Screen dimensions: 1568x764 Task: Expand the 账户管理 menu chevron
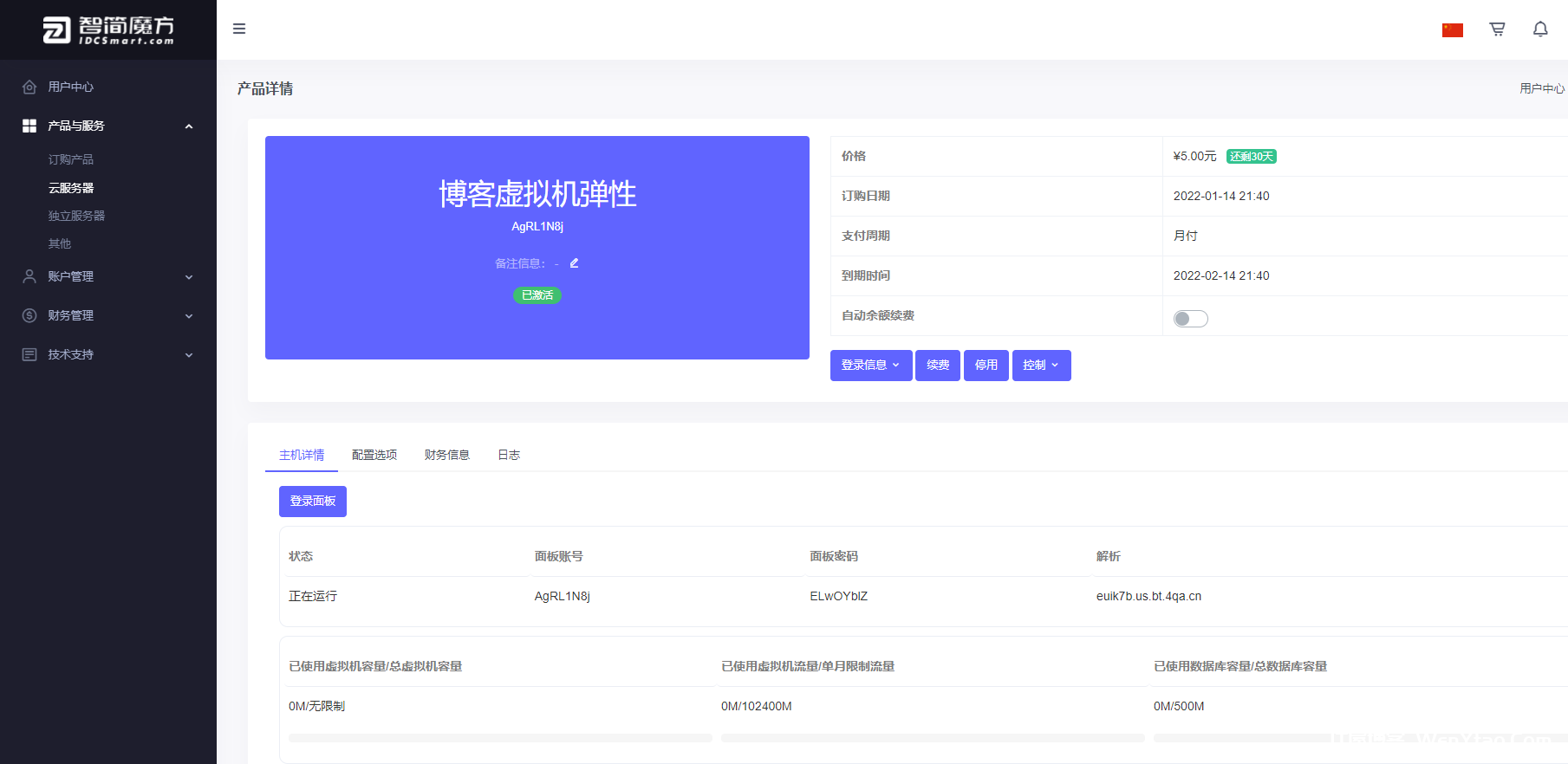pos(189,277)
